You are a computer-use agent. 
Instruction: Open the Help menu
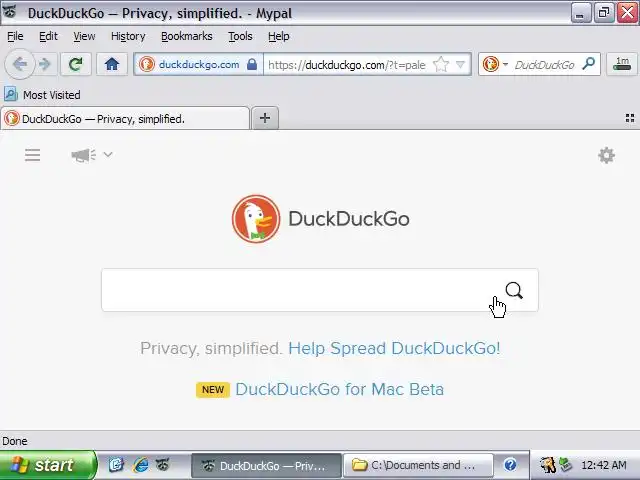pyautogui.click(x=279, y=36)
